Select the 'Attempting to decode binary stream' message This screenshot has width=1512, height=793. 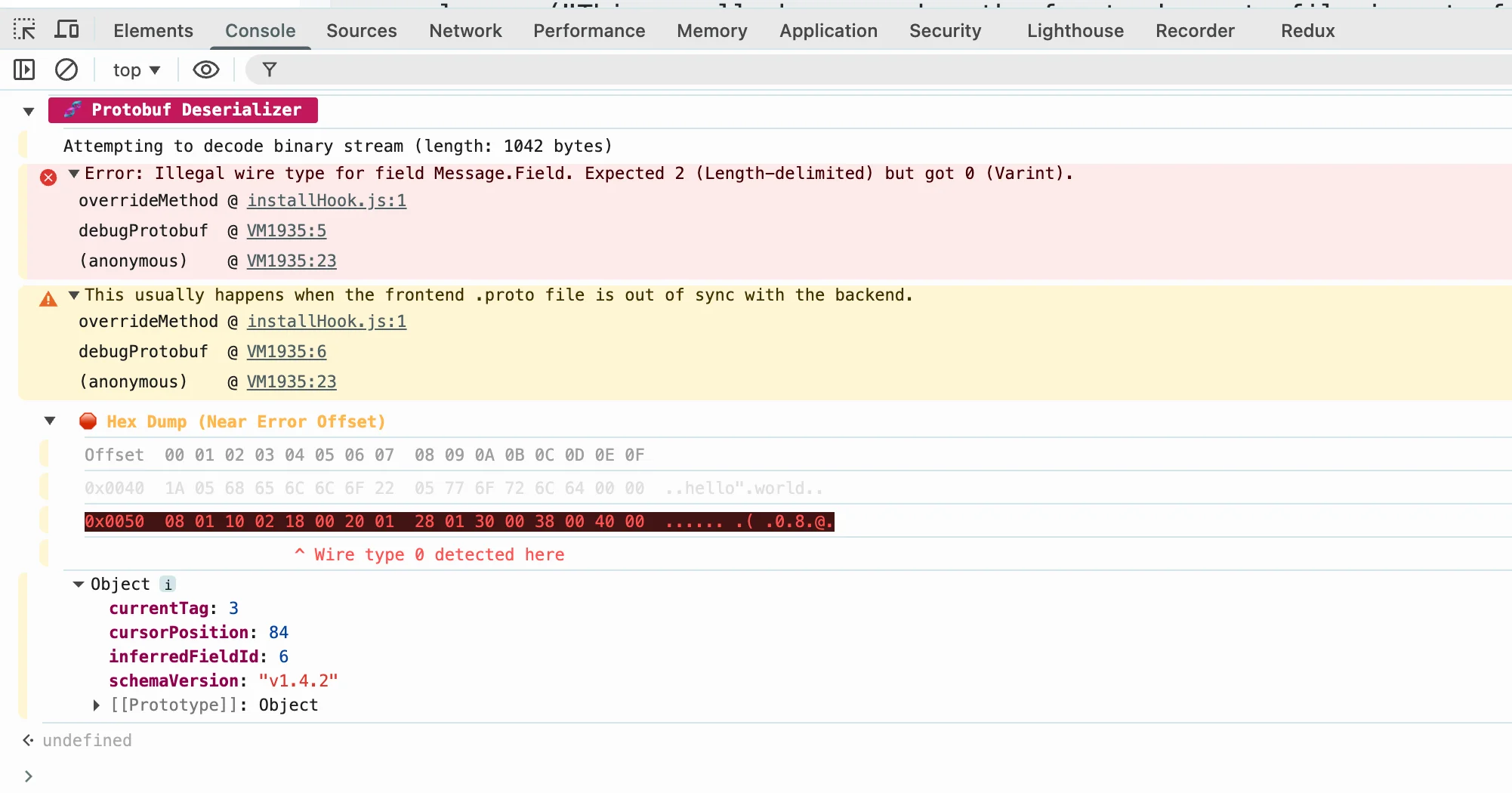(x=338, y=146)
